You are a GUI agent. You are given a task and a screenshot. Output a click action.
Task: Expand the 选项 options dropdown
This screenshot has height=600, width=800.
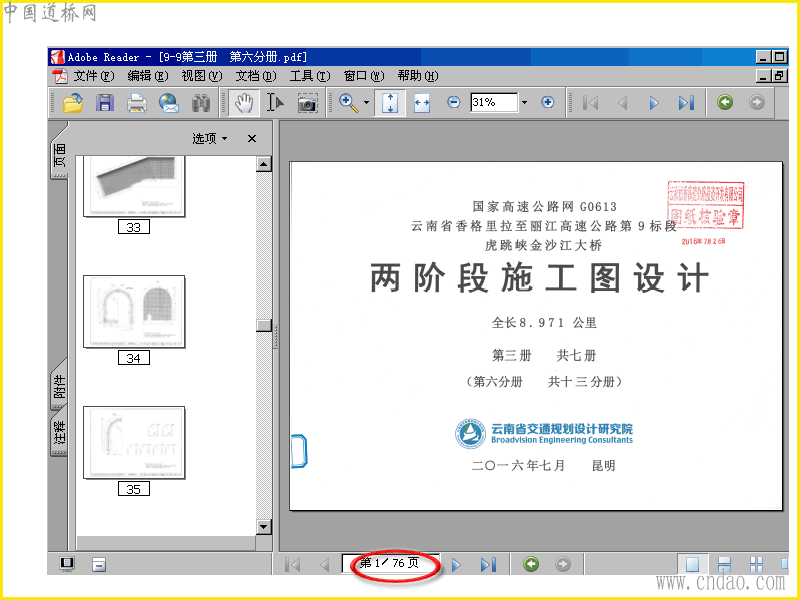(210, 138)
